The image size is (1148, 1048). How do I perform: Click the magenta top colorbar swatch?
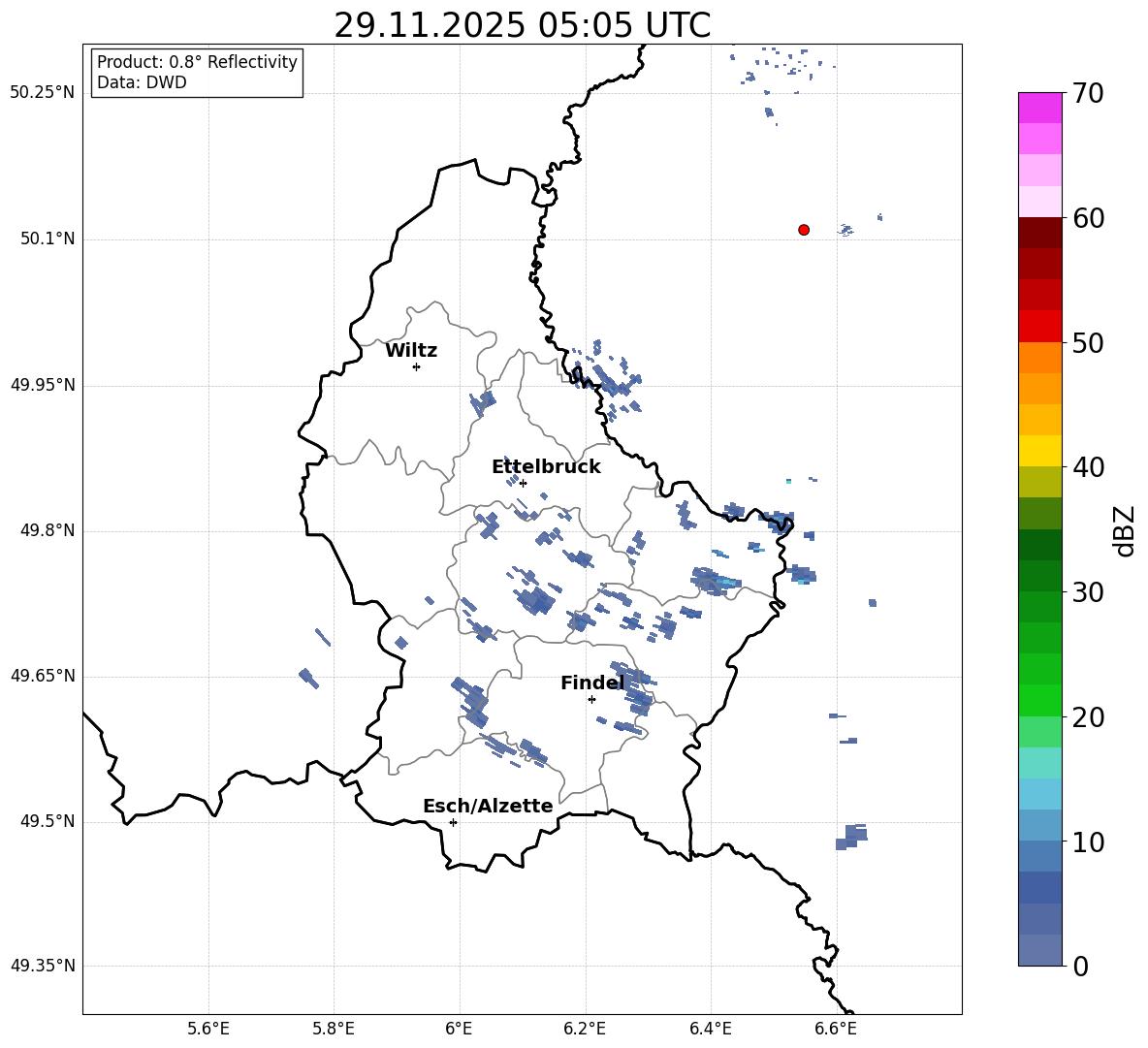coord(1040,109)
